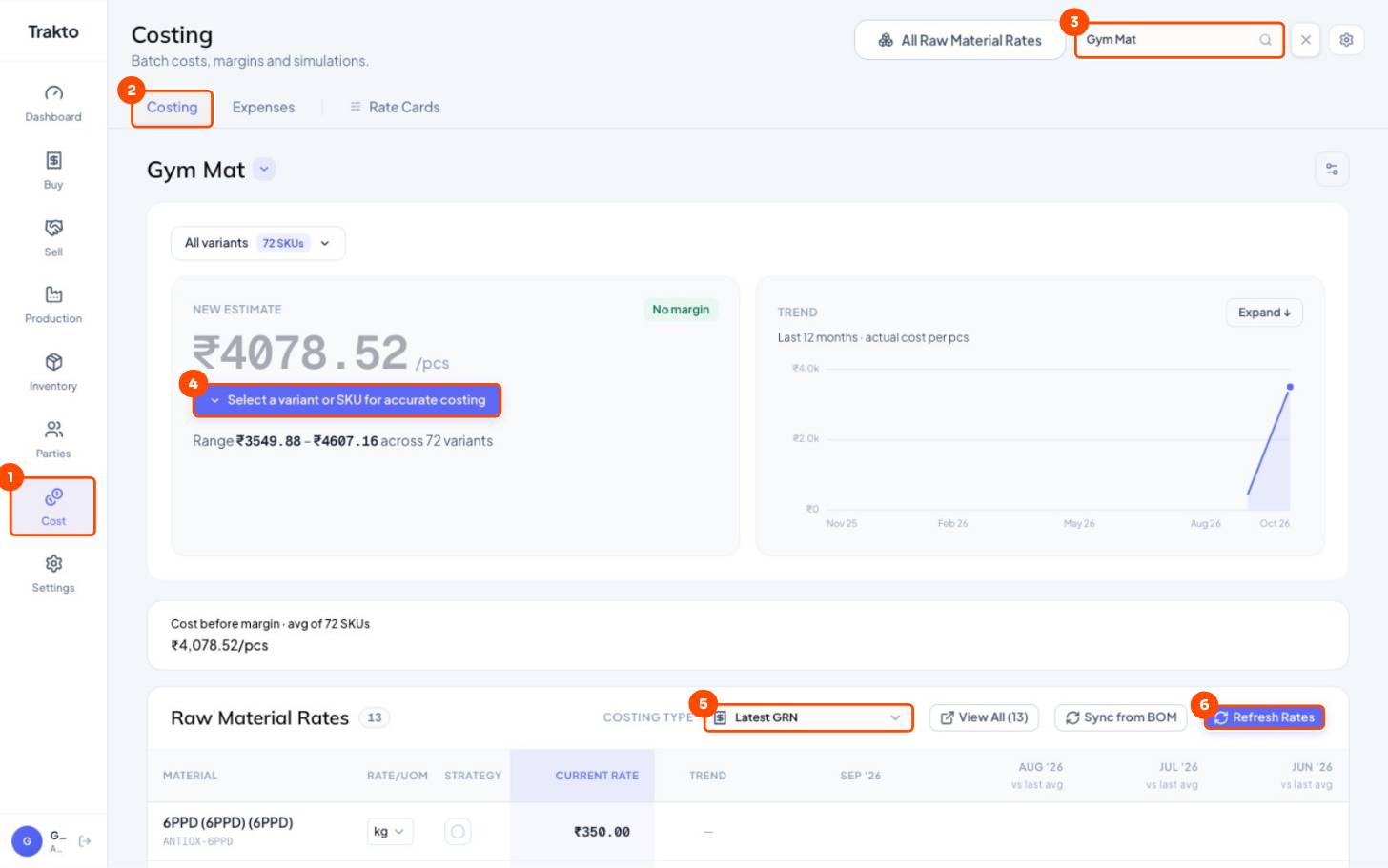Click the logout icon beside user avatar
This screenshot has height=868, width=1388.
click(85, 841)
